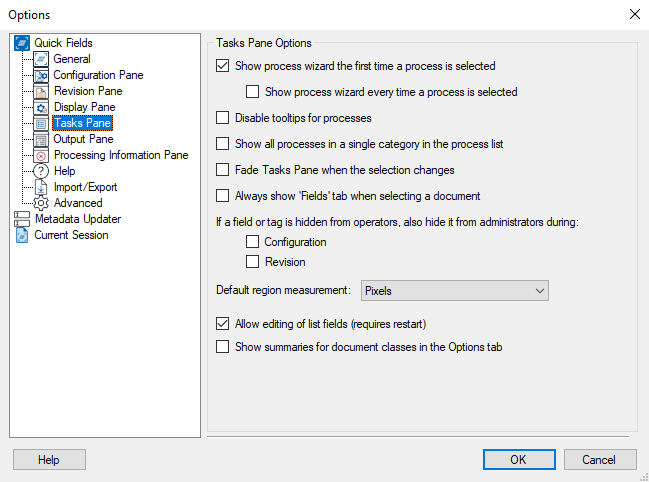649x482 pixels.
Task: Select Current Session in the tree
Action: (71, 235)
